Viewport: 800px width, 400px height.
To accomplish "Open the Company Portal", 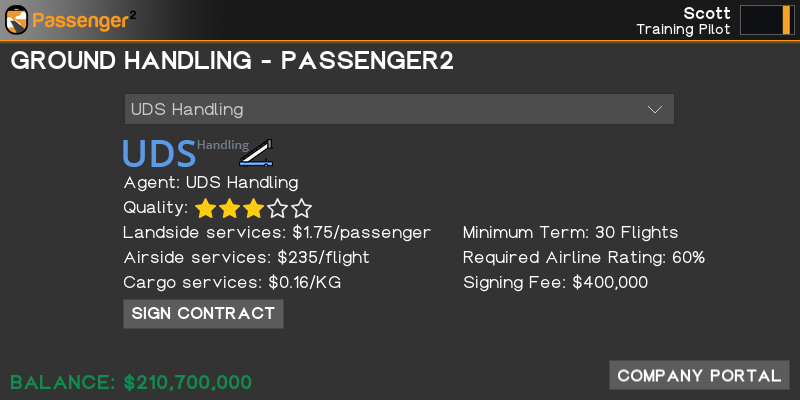I will [699, 375].
